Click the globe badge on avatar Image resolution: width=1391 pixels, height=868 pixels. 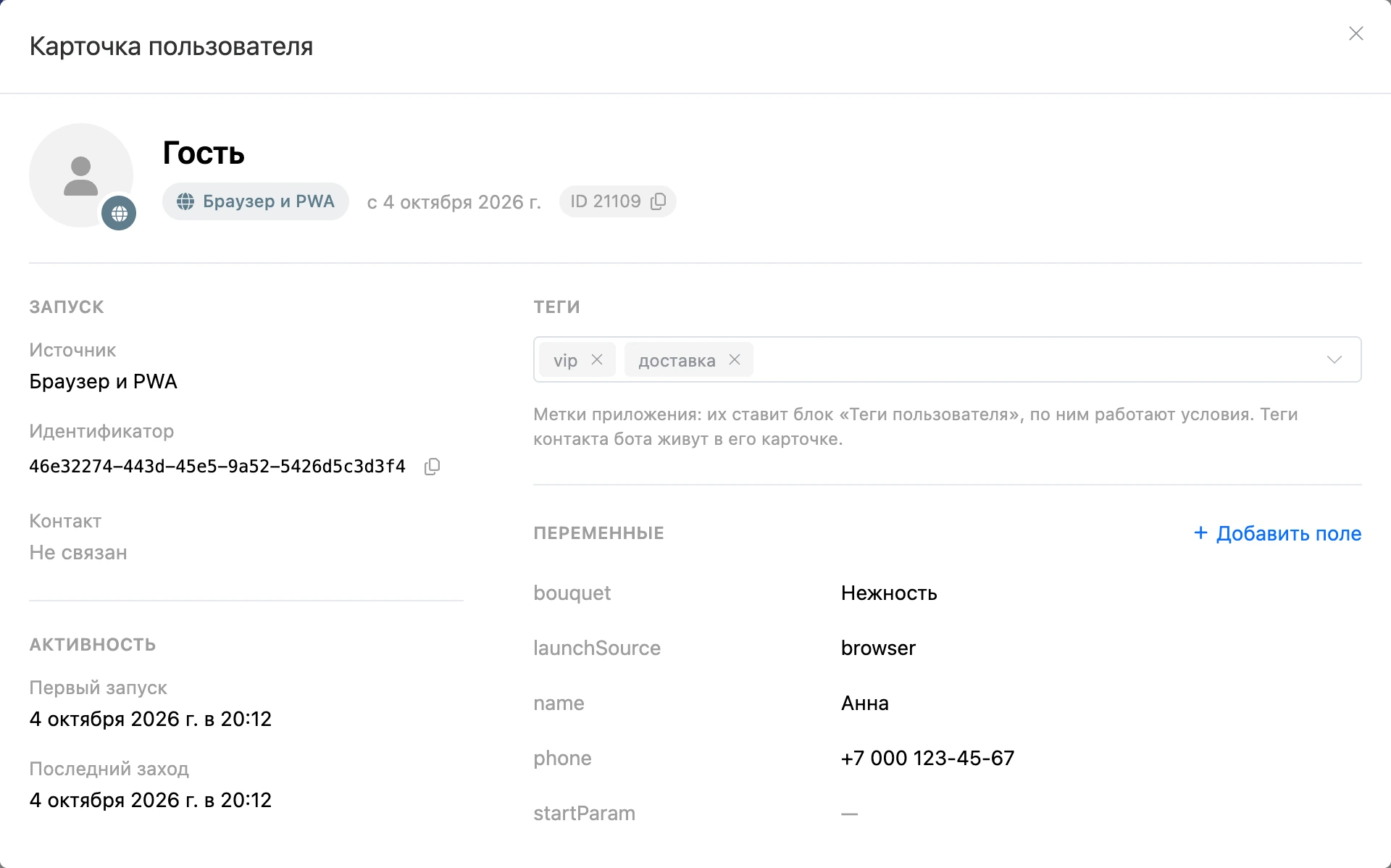[x=119, y=213]
